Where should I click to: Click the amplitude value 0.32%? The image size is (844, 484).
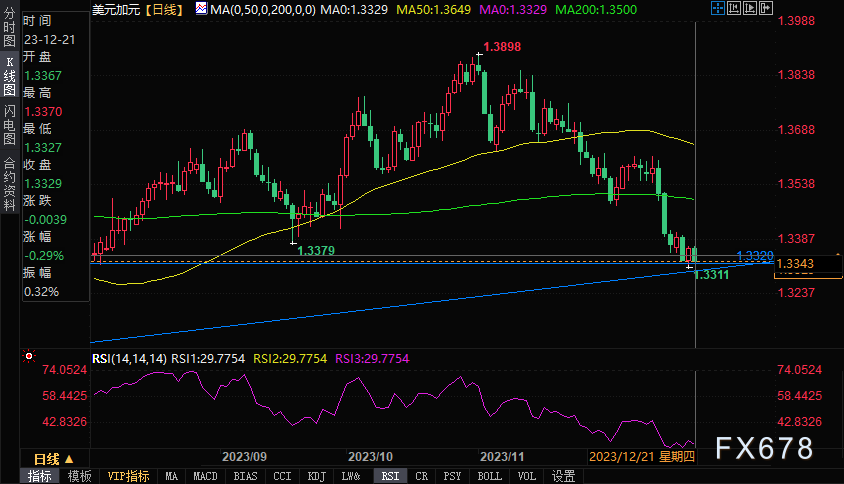41,292
